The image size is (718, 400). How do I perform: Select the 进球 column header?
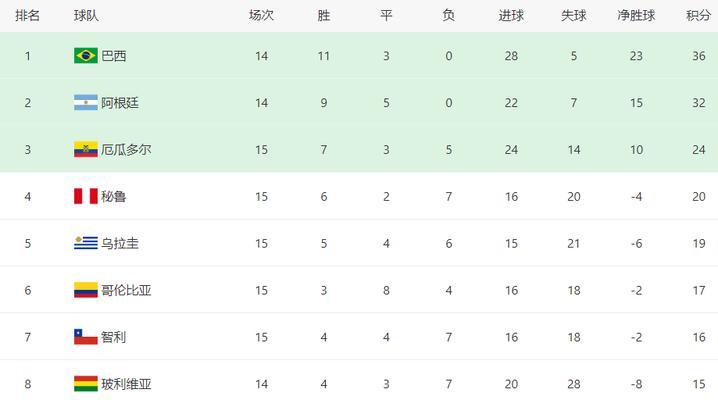pos(511,16)
